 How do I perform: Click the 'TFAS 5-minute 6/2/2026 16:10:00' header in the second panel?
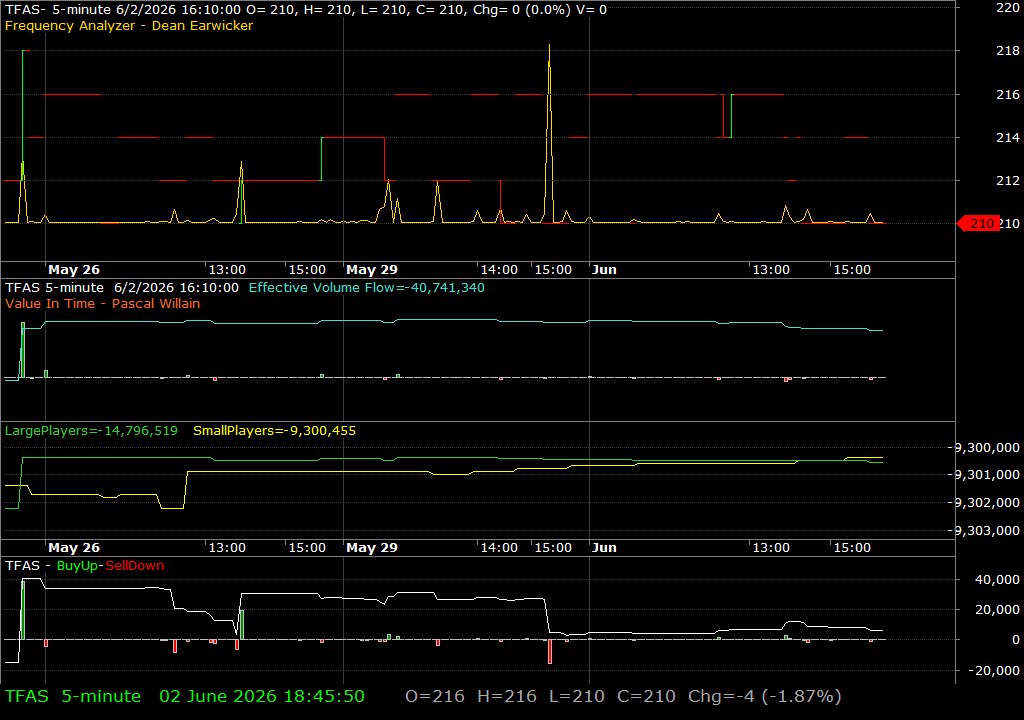[122, 287]
